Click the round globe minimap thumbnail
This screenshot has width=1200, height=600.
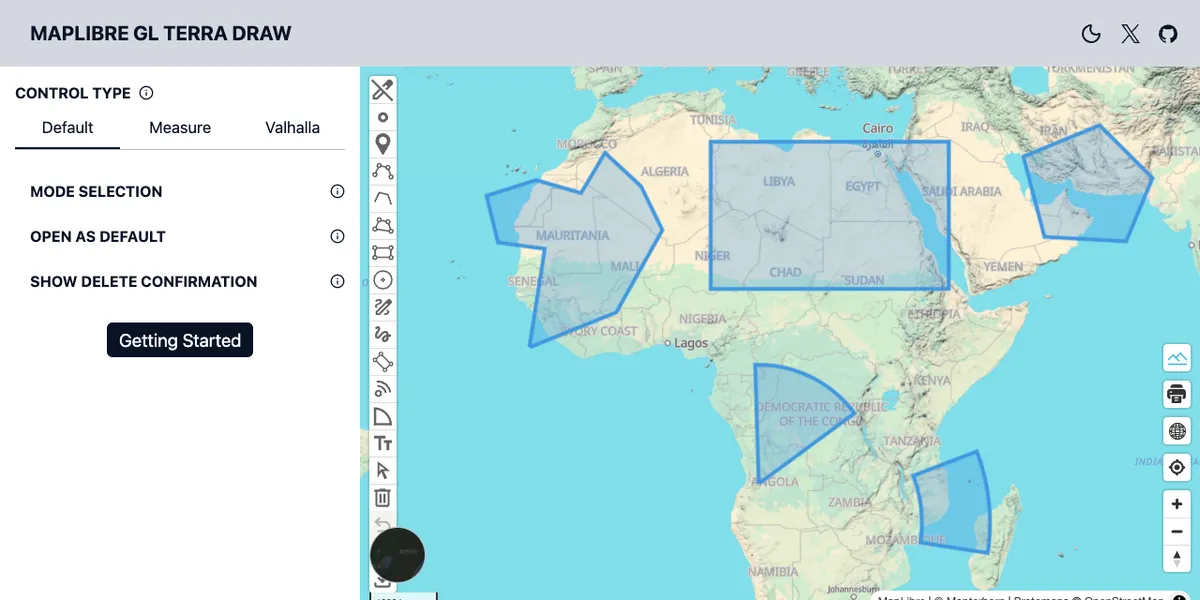(x=397, y=554)
